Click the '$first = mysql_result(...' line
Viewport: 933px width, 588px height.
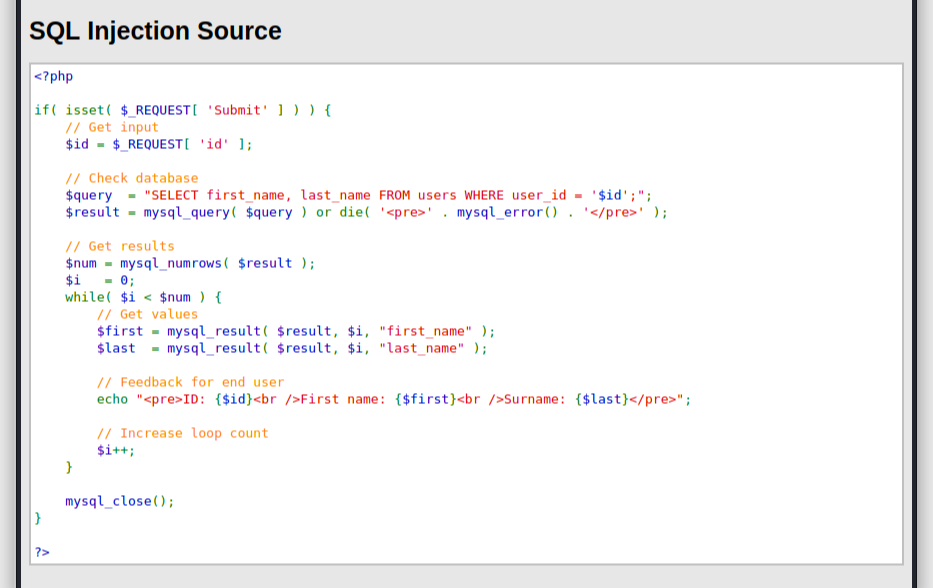(x=296, y=331)
